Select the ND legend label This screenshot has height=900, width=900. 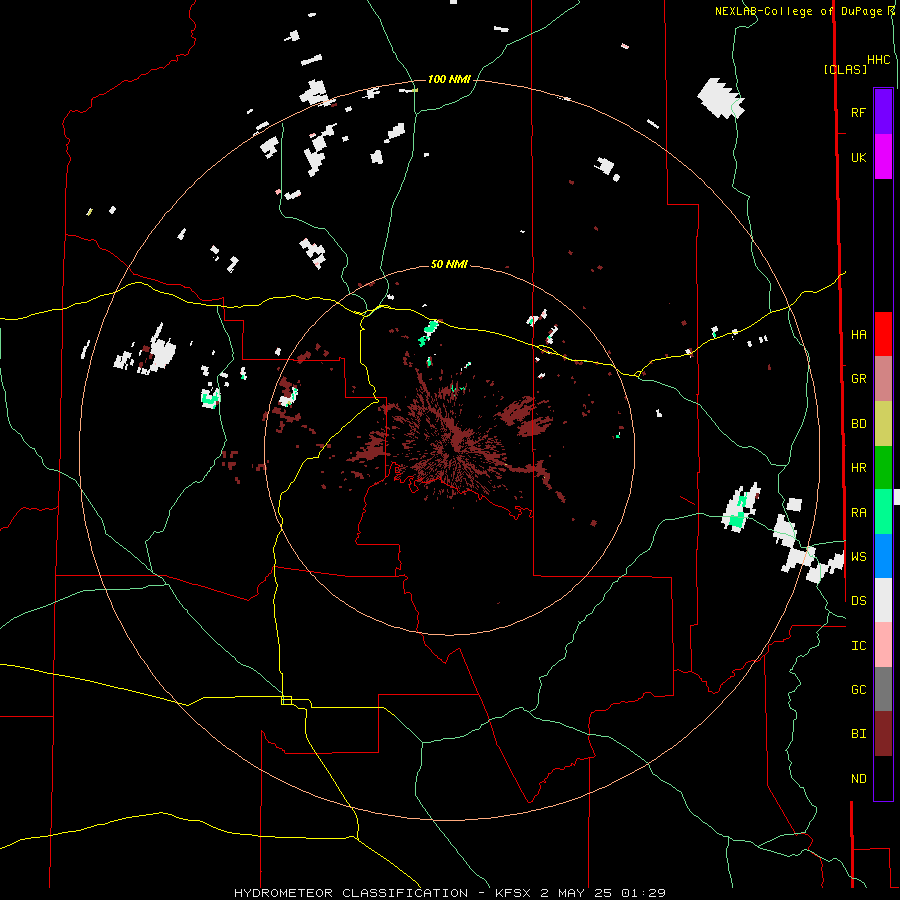(x=858, y=779)
